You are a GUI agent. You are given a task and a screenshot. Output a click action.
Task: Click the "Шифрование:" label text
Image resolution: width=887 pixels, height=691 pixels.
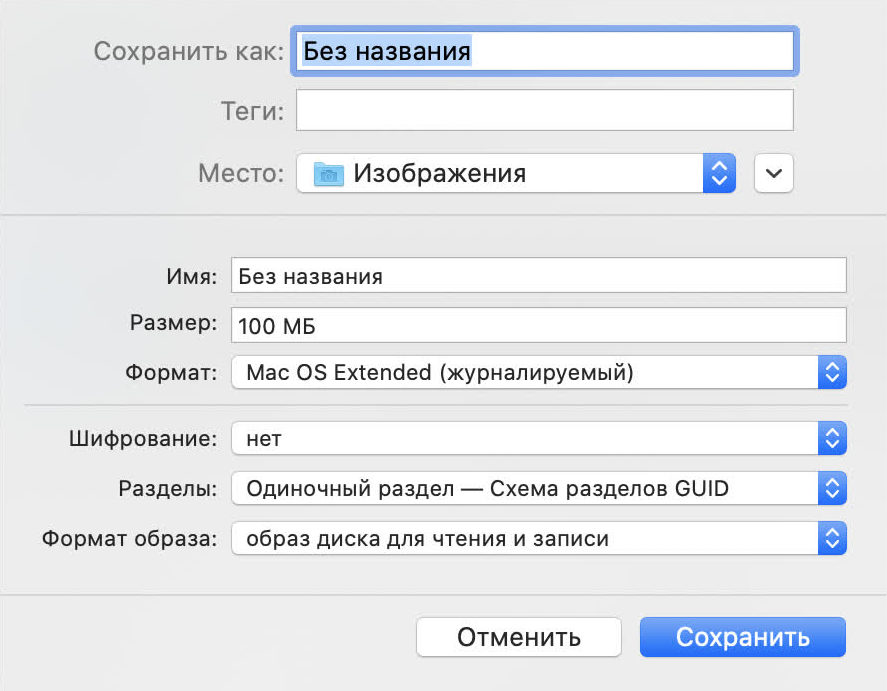coord(143,438)
